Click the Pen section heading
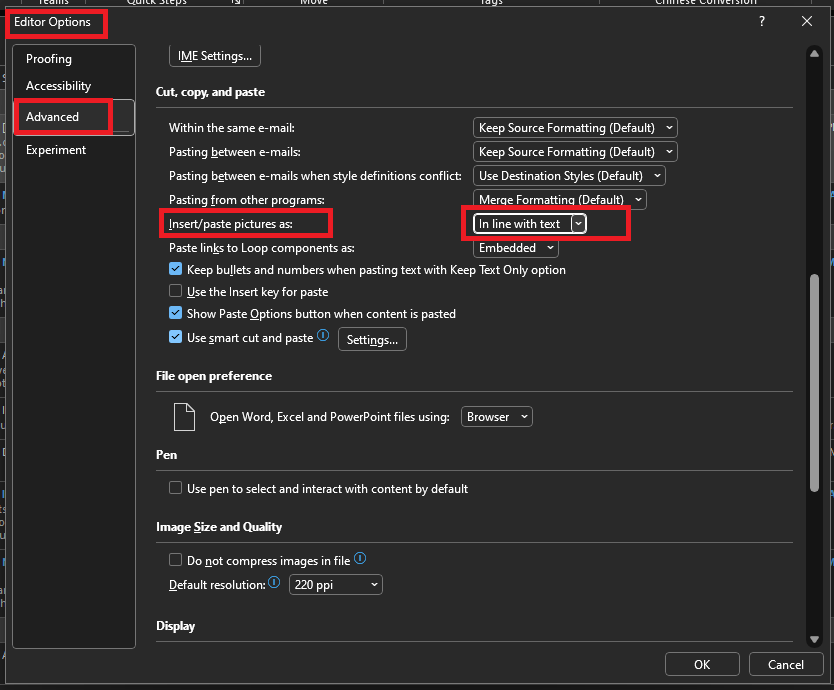Screen dimensions: 834x690 (166, 455)
